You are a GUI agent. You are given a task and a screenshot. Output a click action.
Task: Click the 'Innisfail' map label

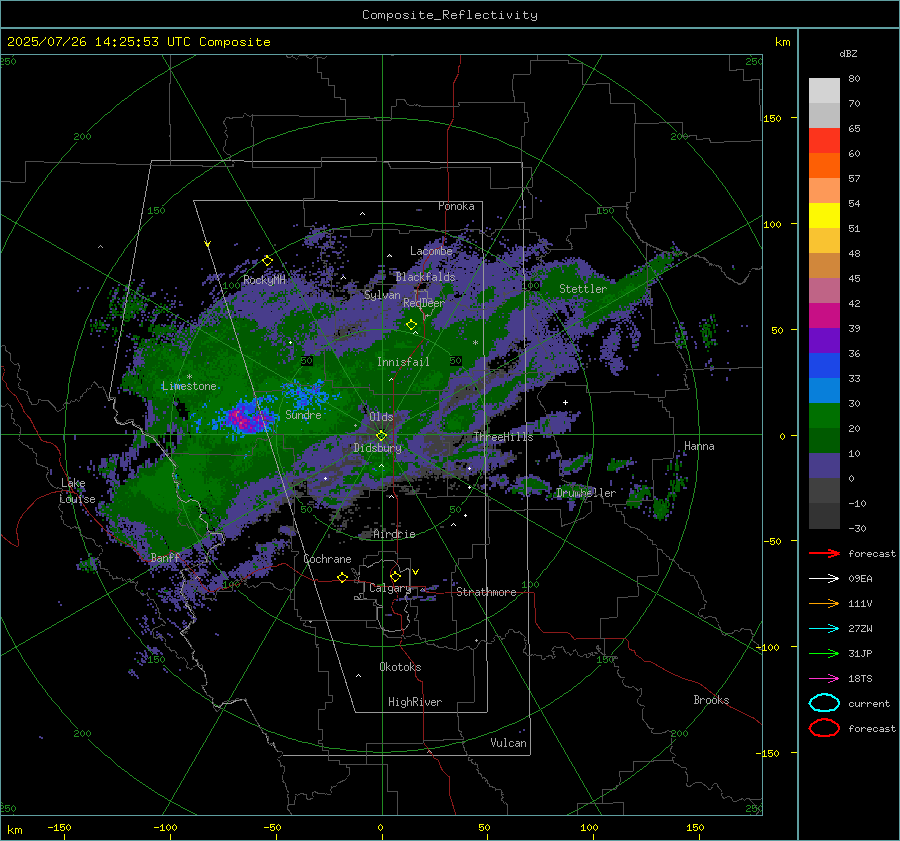403,362
